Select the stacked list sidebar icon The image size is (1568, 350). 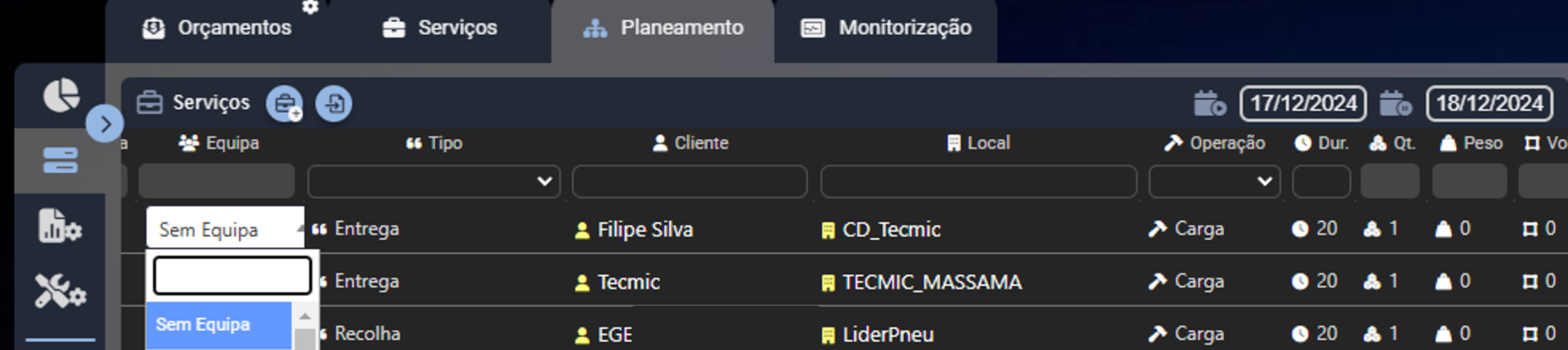tap(60, 161)
